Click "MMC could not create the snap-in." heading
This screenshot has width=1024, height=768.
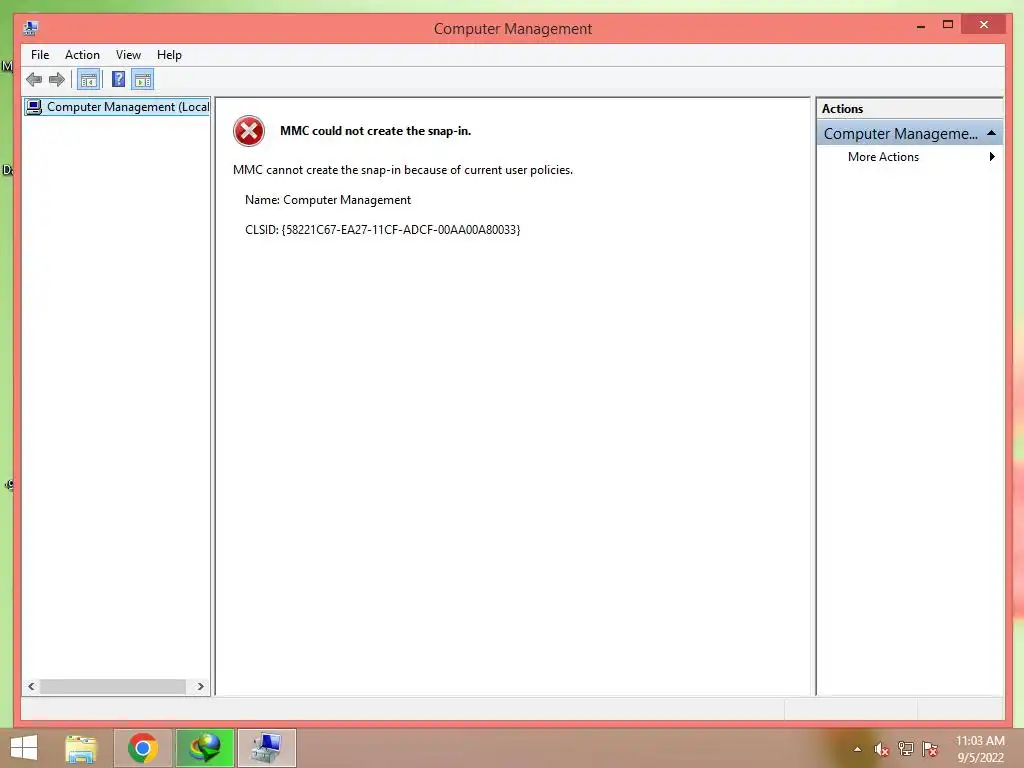(376, 131)
